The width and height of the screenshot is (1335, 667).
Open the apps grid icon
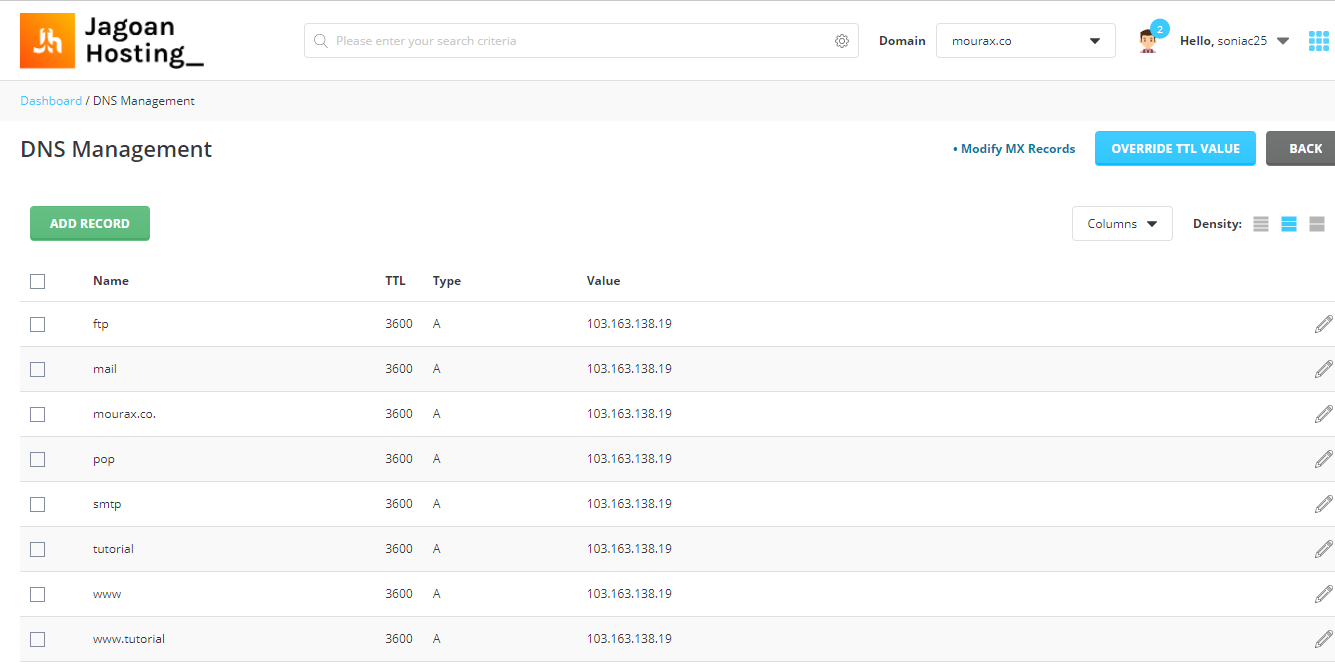coord(1319,41)
